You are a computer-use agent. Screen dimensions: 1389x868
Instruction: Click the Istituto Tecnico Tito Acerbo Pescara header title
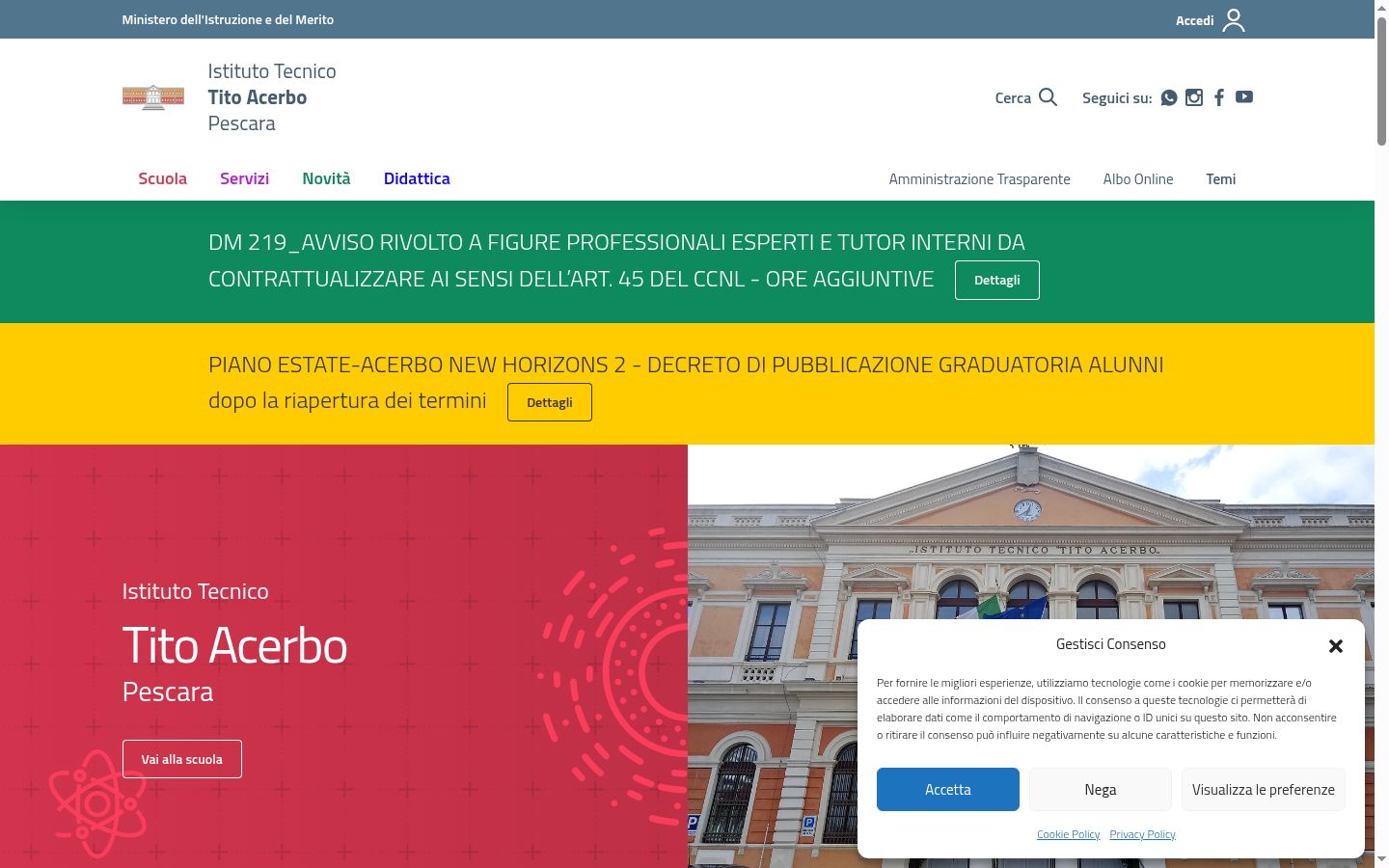272,97
